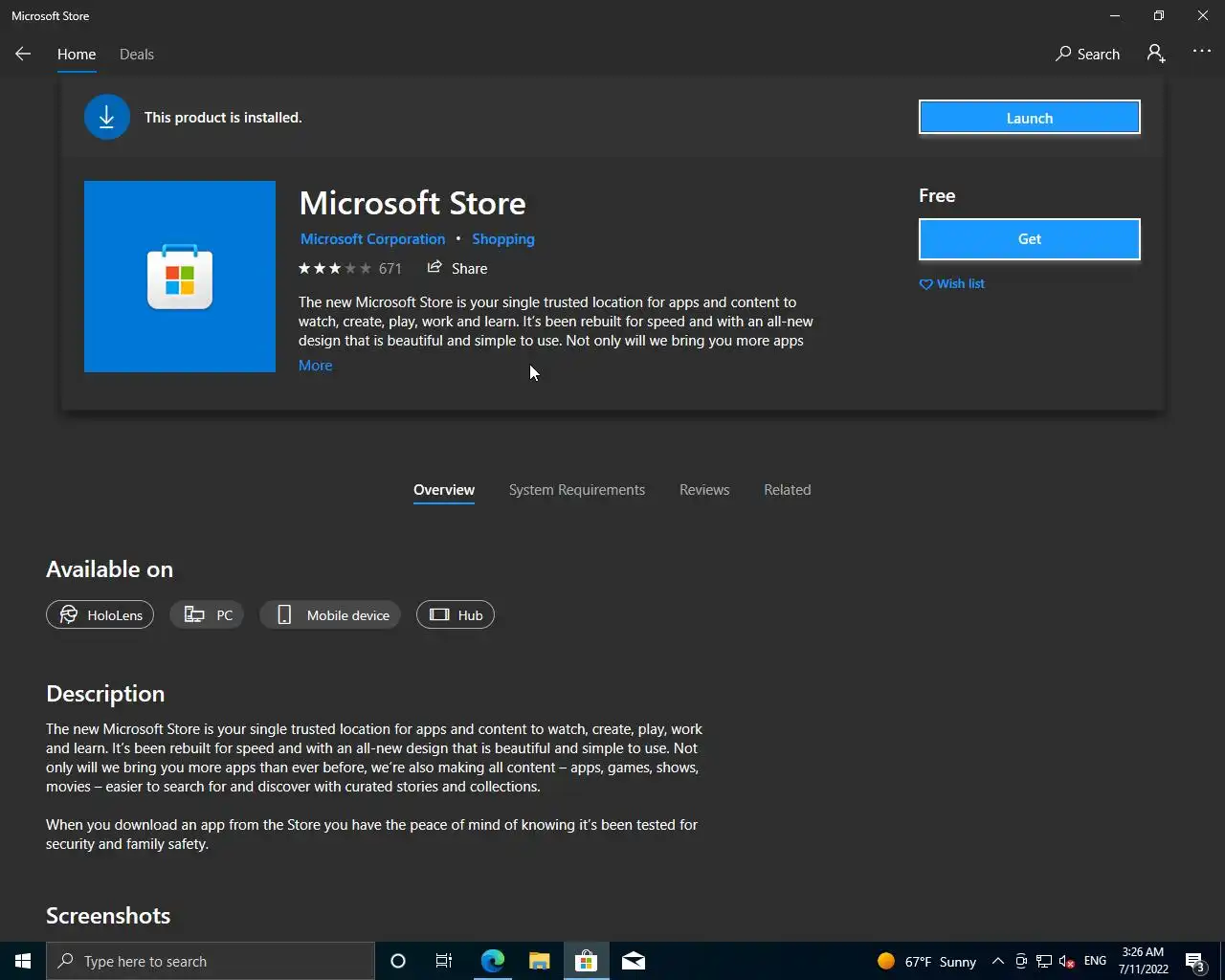Open the weather widget showing 67°F Sunny
The height and width of the screenshot is (980, 1225).
click(x=926, y=961)
